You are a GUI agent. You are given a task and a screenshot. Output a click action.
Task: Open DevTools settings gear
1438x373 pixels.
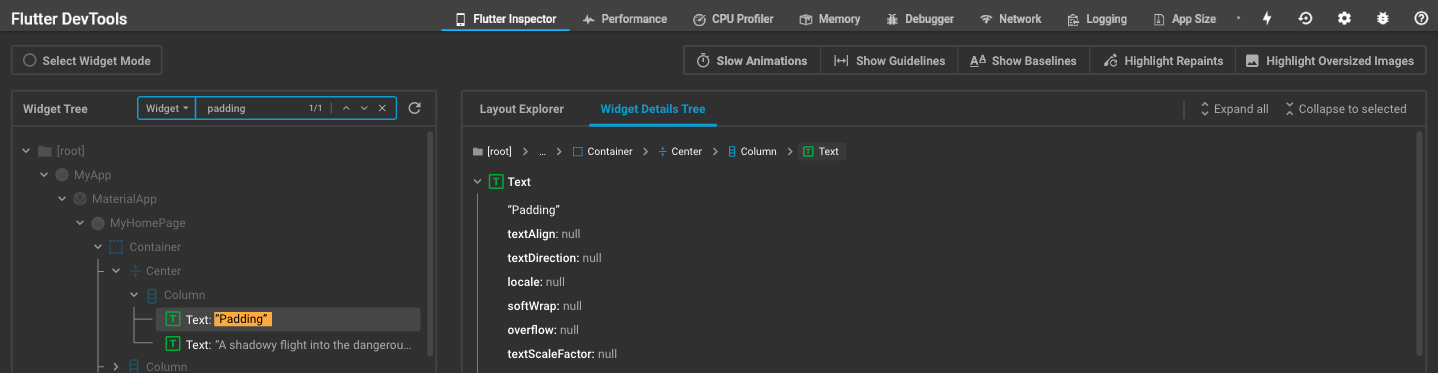click(1344, 19)
